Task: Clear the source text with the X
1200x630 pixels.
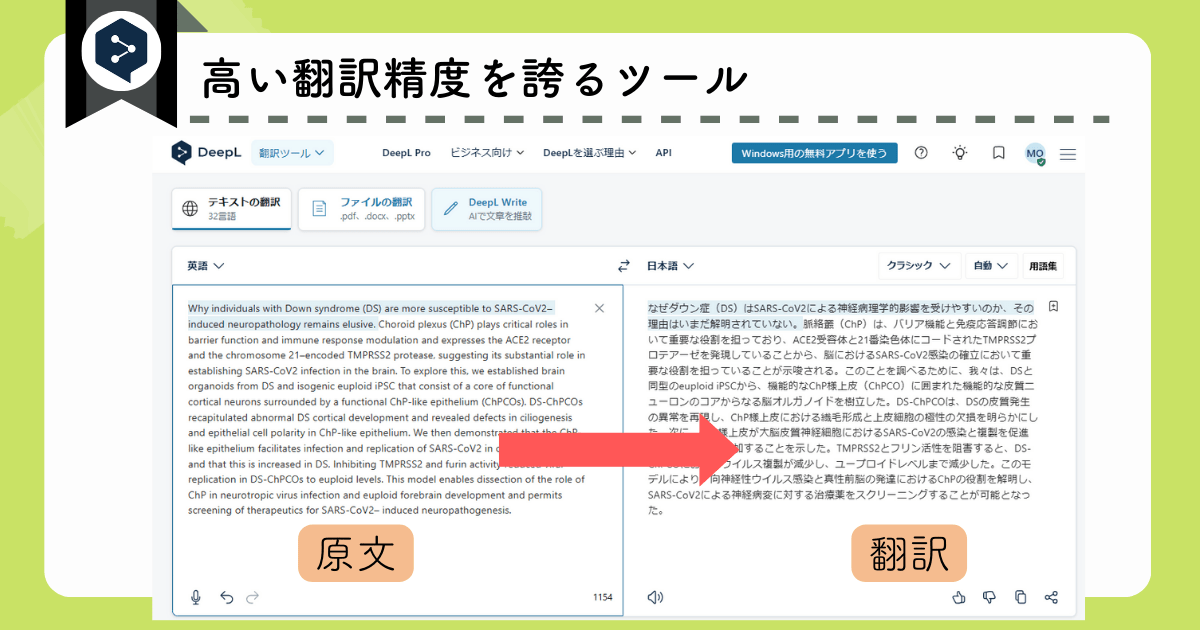Action: [599, 308]
